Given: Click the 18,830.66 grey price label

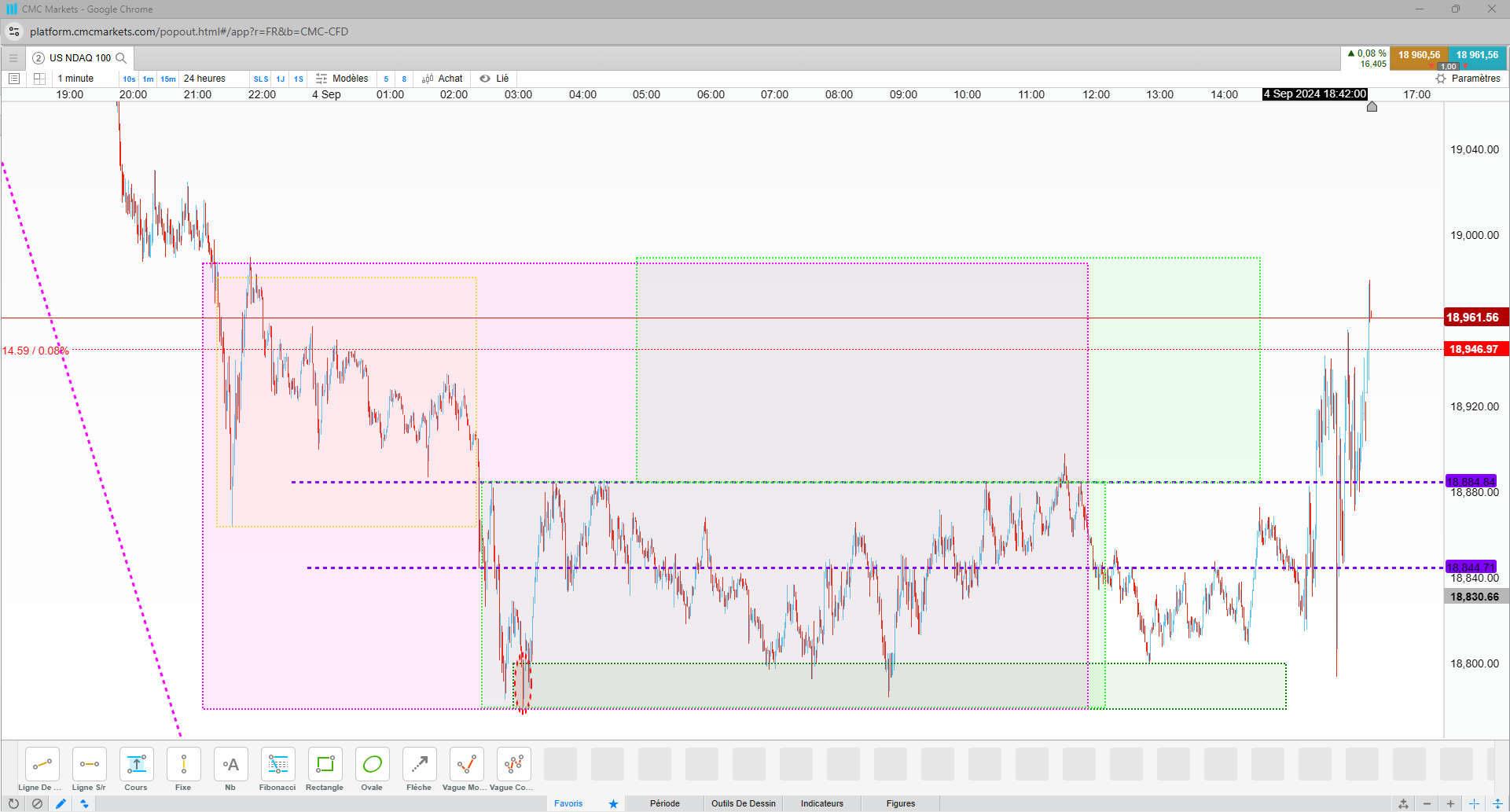Looking at the screenshot, I should pos(1475,597).
